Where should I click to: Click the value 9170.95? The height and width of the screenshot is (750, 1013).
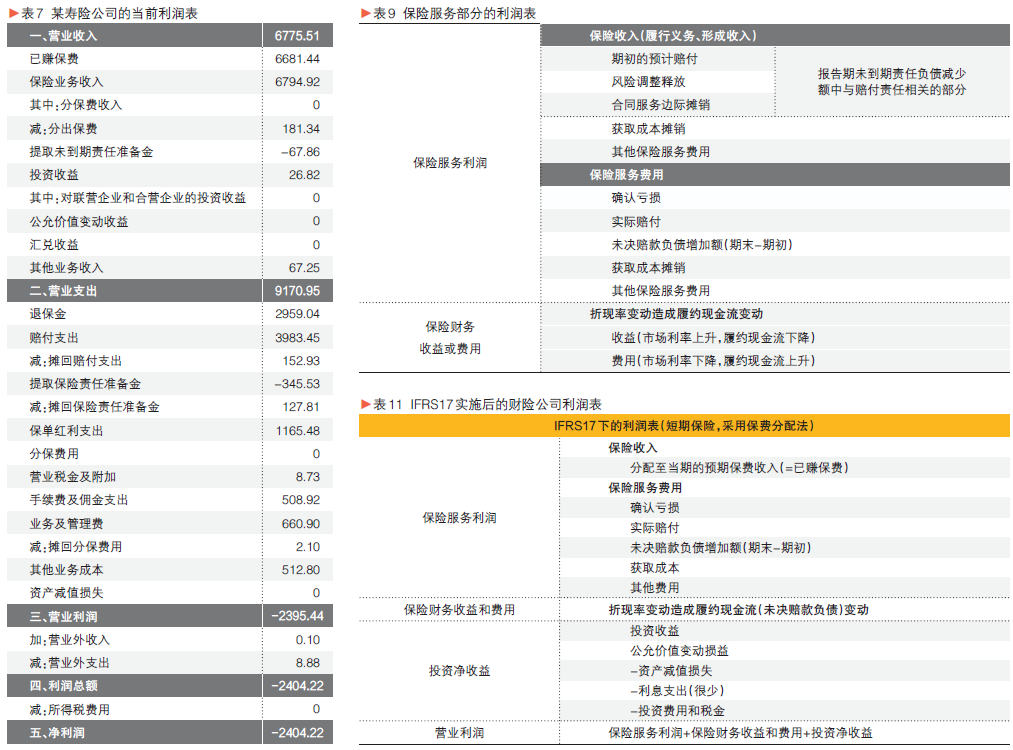tap(297, 291)
